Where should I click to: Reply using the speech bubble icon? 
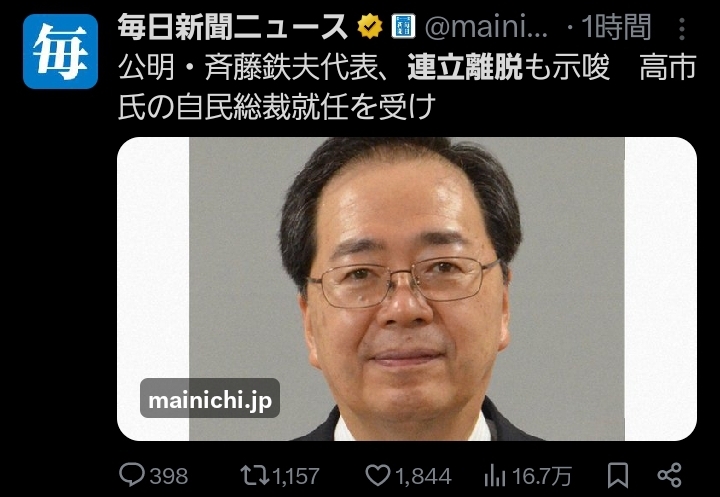(x=132, y=475)
